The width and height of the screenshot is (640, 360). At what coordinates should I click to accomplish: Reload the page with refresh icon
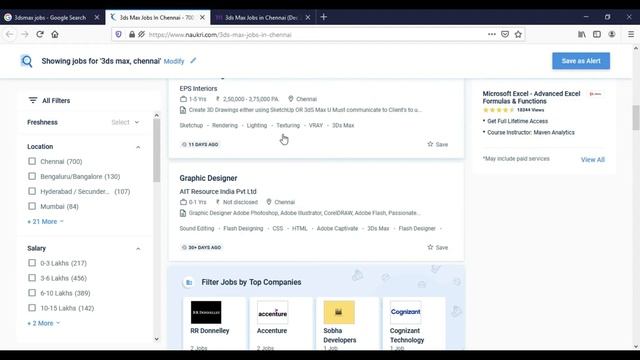[x=40, y=35]
